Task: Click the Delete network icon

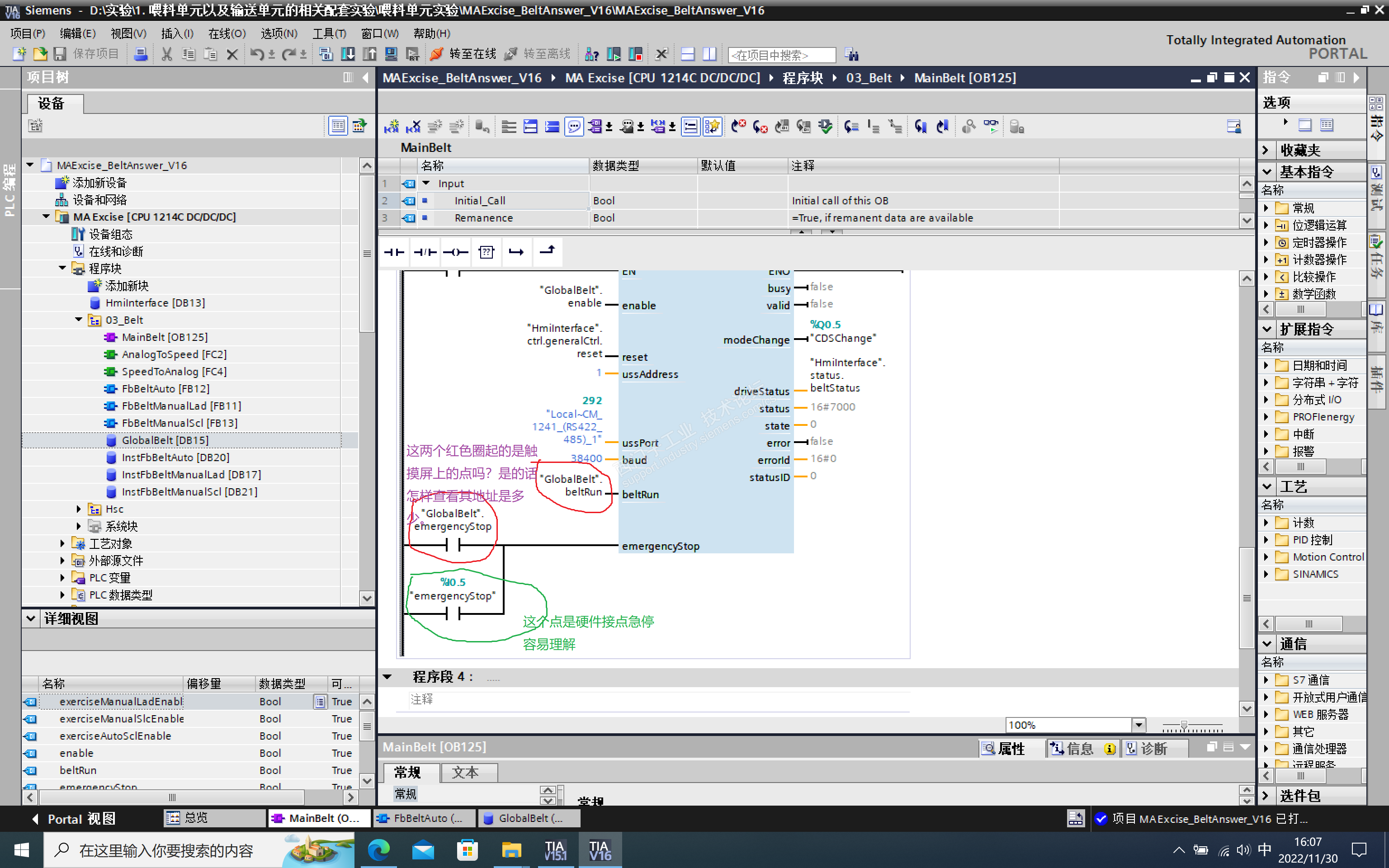Action: (x=413, y=126)
